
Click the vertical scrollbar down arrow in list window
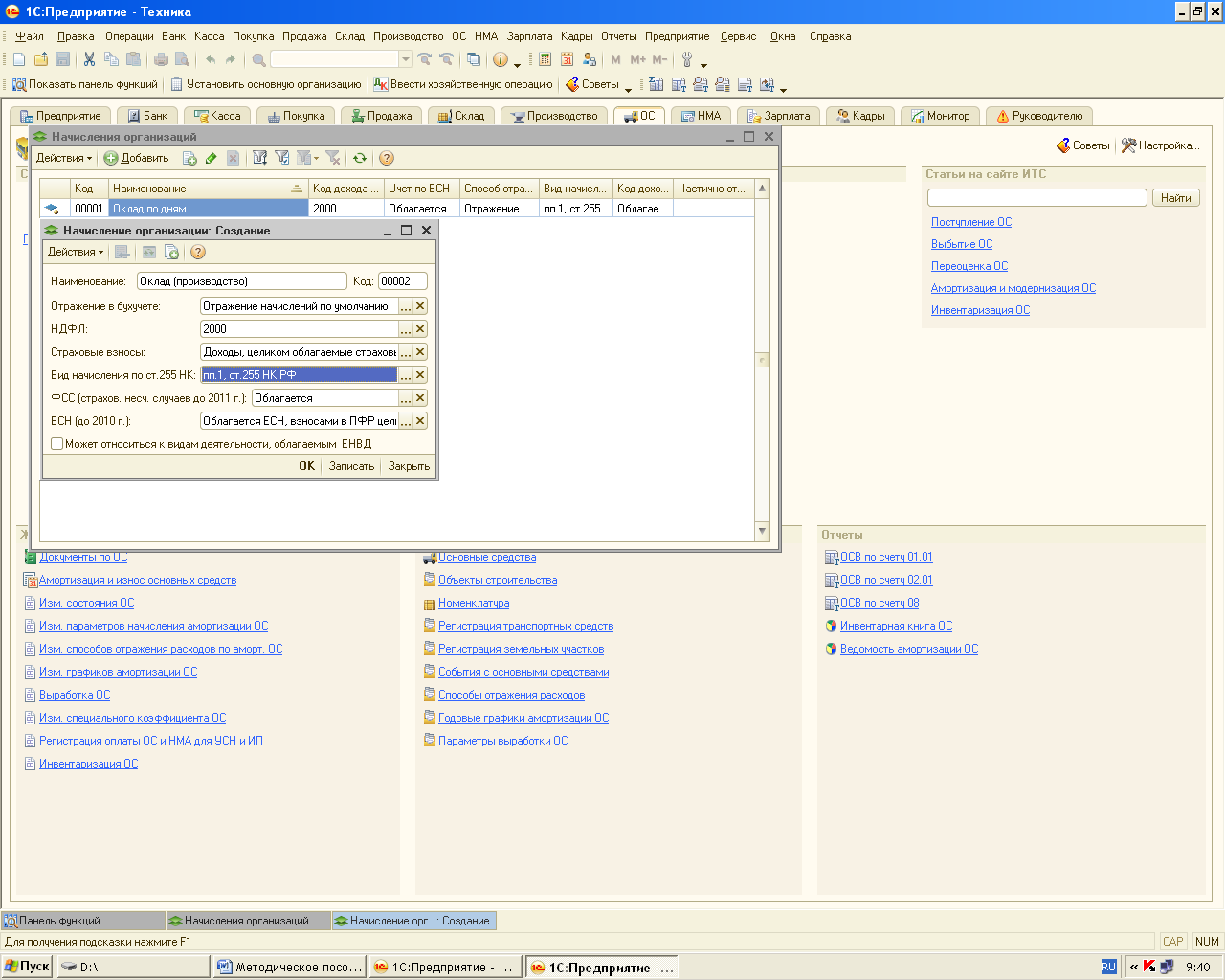pyautogui.click(x=762, y=531)
